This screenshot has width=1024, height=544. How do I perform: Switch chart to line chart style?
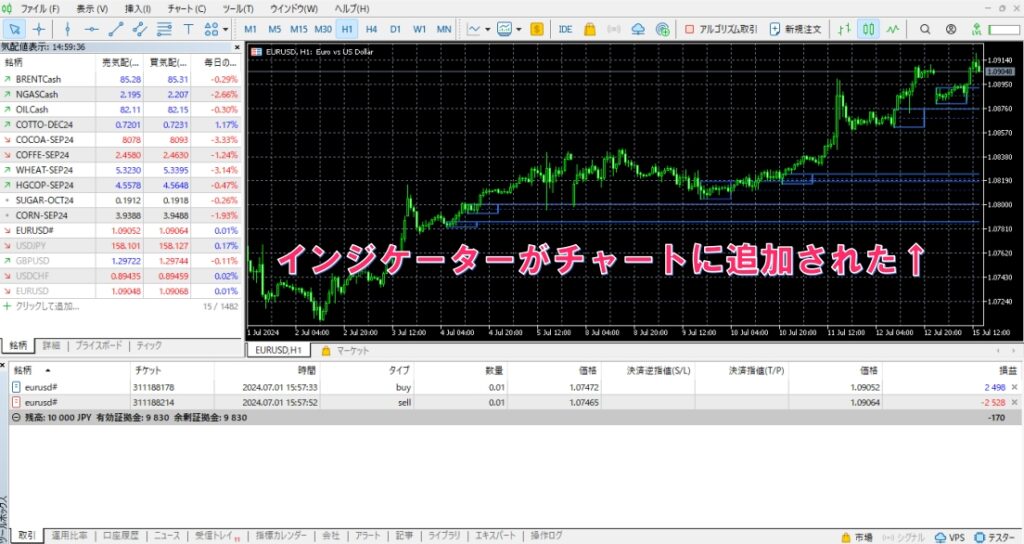pyautogui.click(x=894, y=29)
